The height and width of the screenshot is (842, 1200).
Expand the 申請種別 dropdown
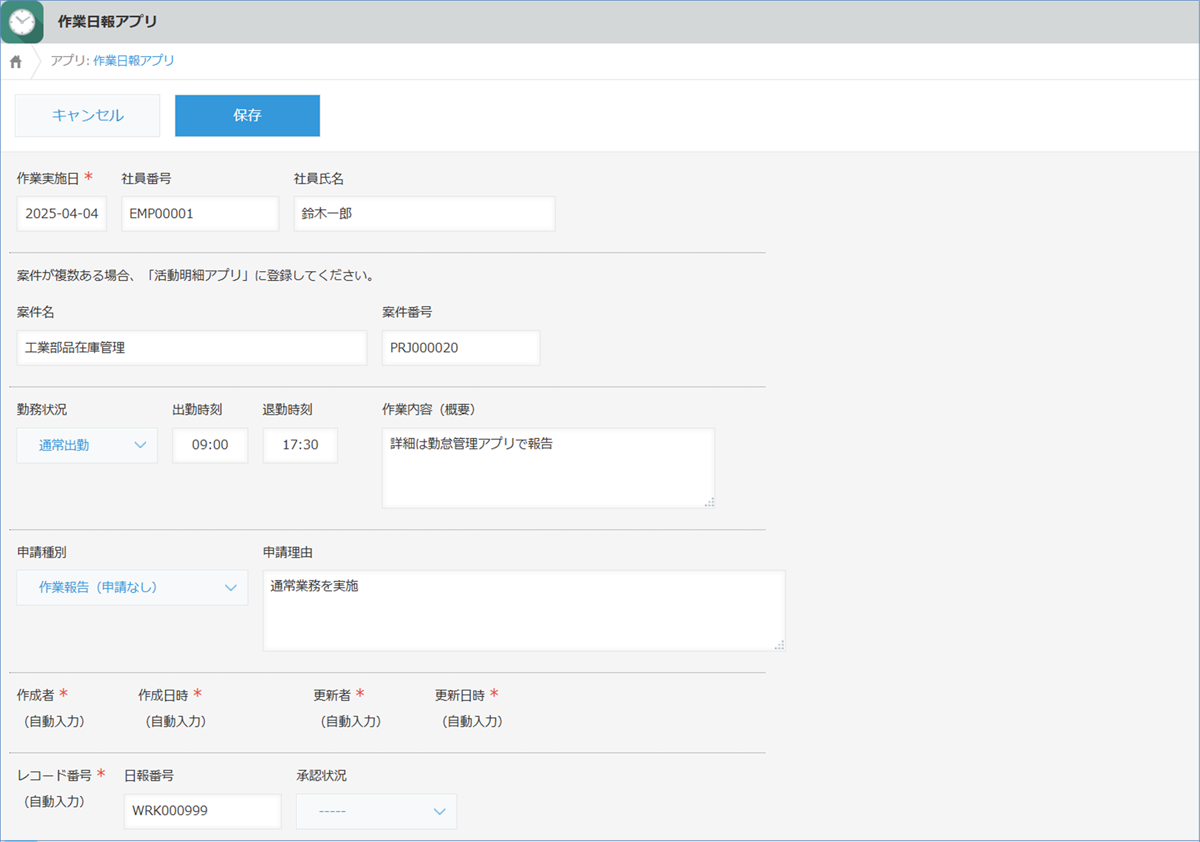[132, 587]
